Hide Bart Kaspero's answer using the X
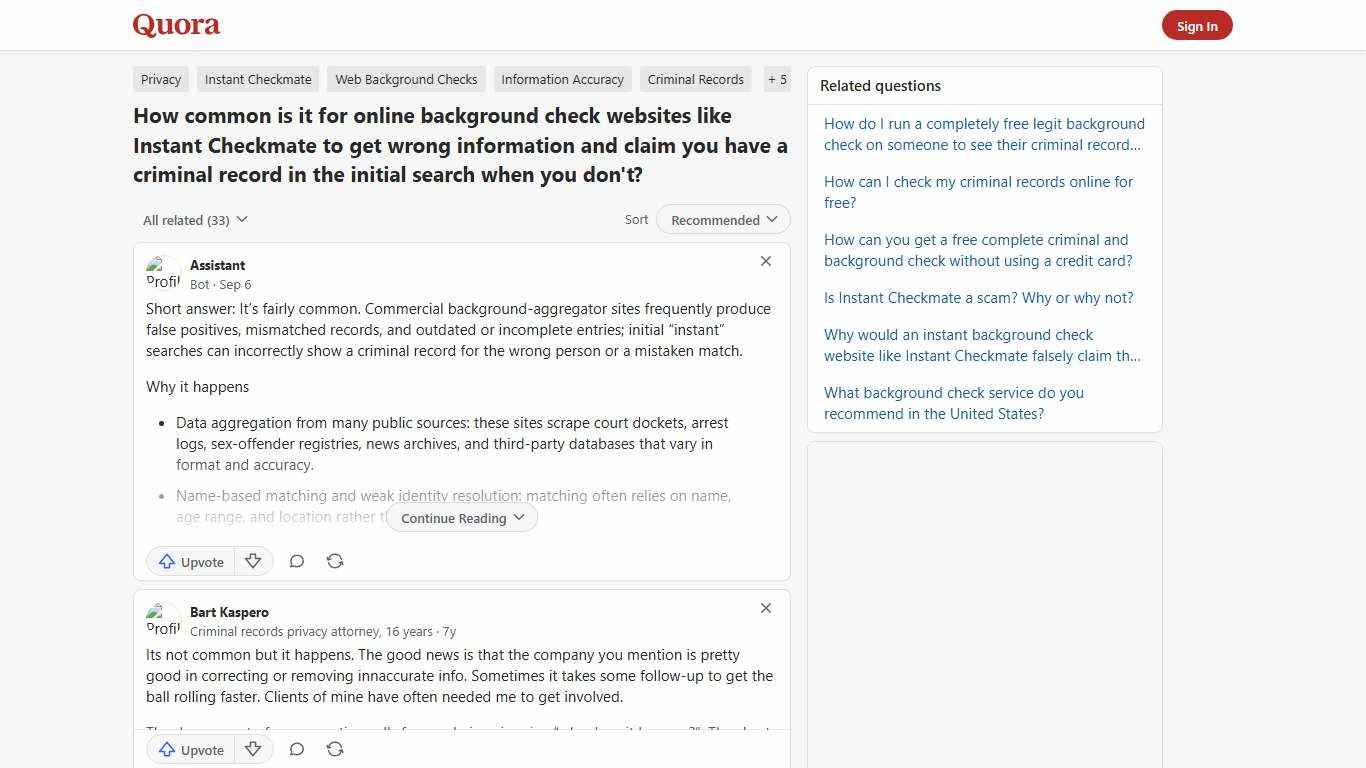The image size is (1366, 768). coord(766,608)
